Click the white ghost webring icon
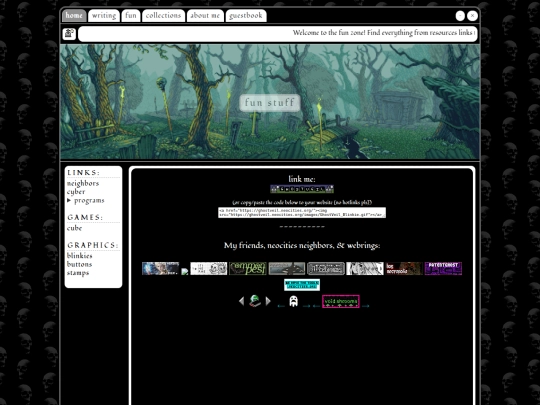Viewport: 540px width, 405px height. pos(293,301)
